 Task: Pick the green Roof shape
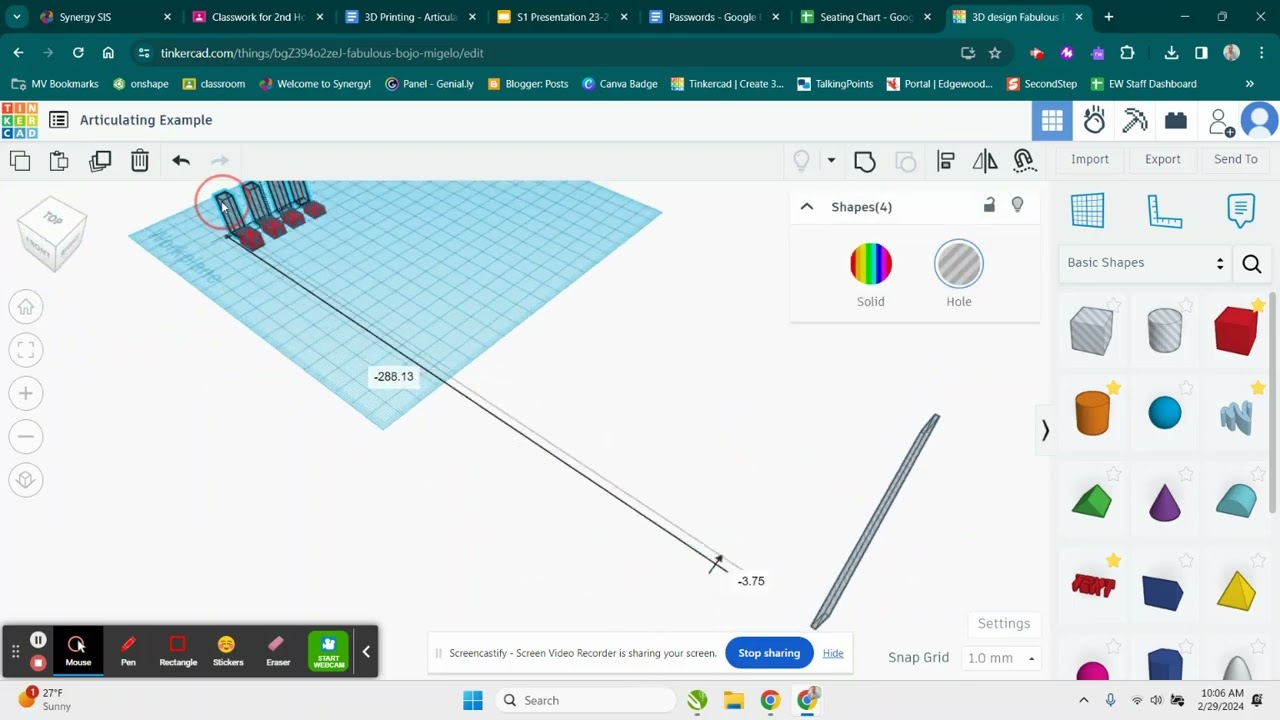point(1092,501)
